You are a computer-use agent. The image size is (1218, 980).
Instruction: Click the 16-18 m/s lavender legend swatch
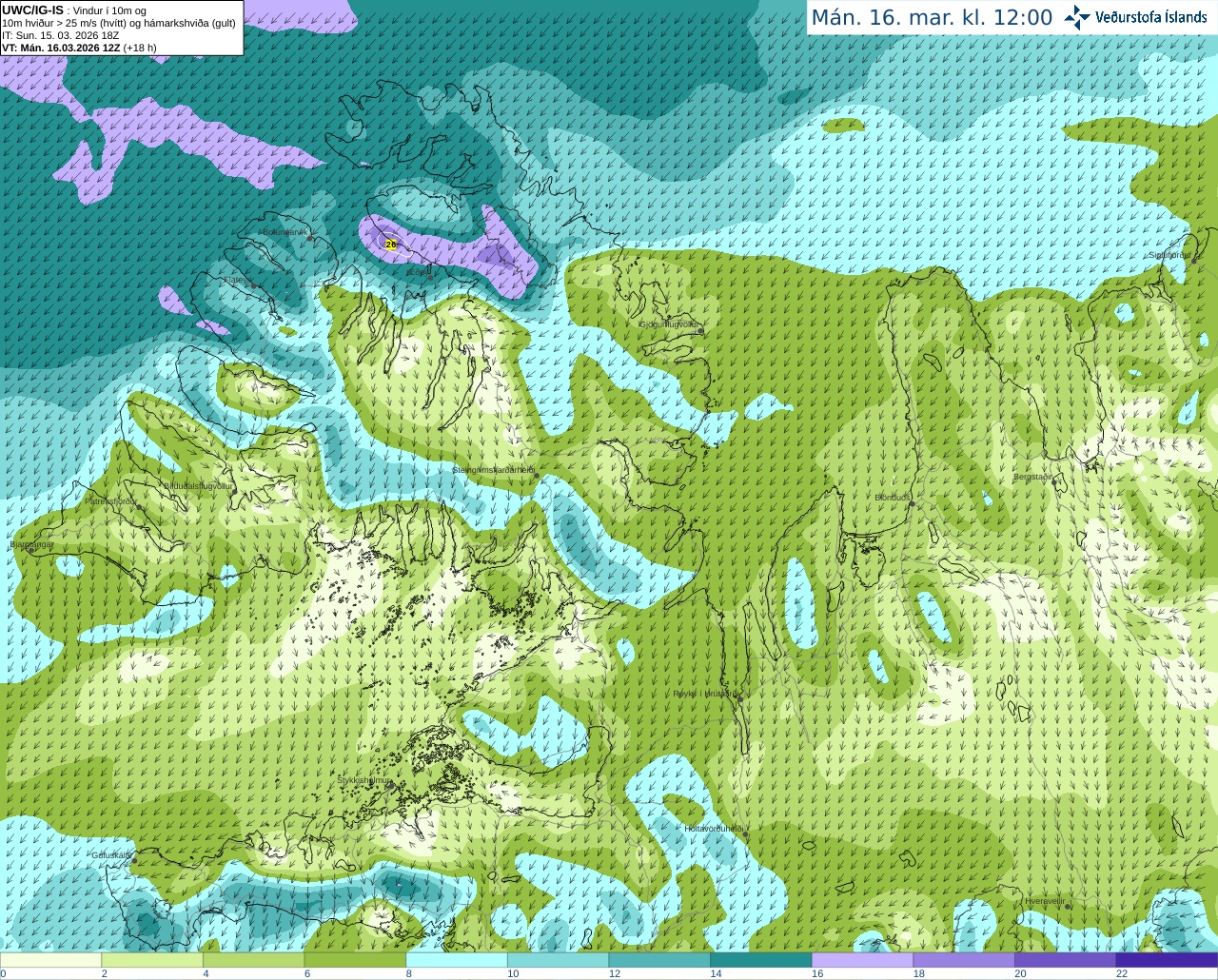(x=862, y=960)
